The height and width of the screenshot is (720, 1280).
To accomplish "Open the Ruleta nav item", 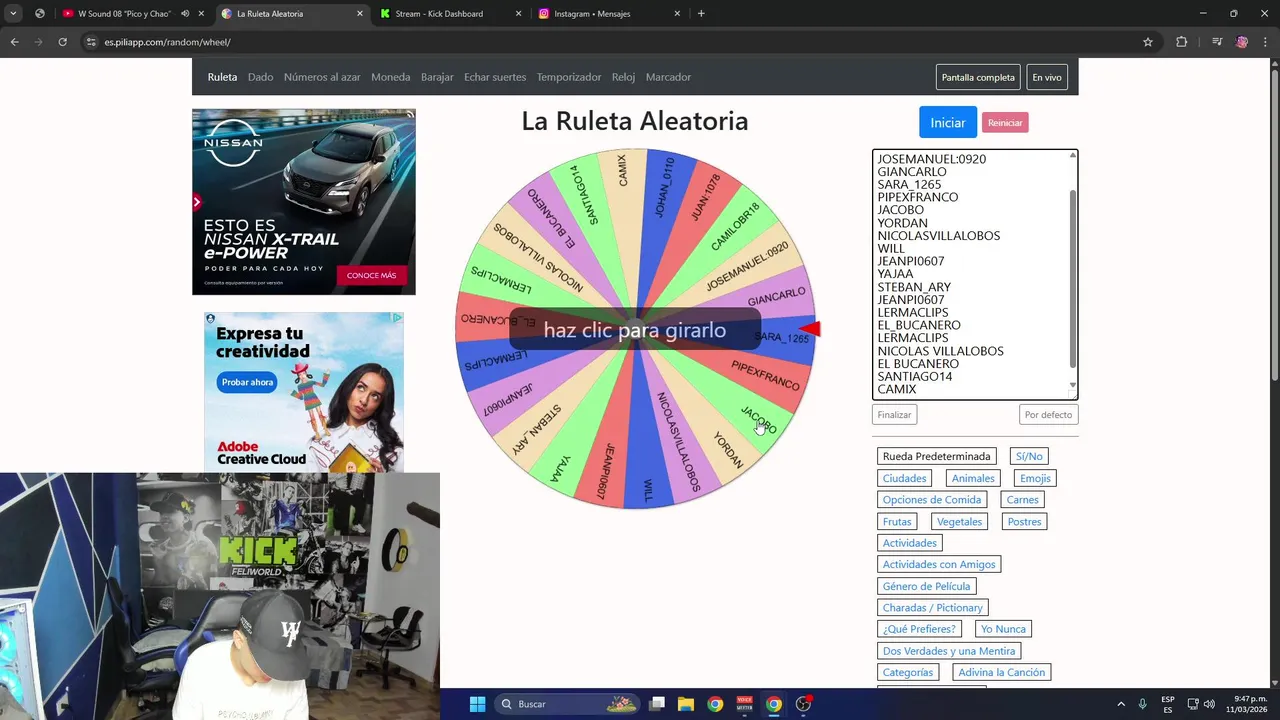I will point(222,77).
